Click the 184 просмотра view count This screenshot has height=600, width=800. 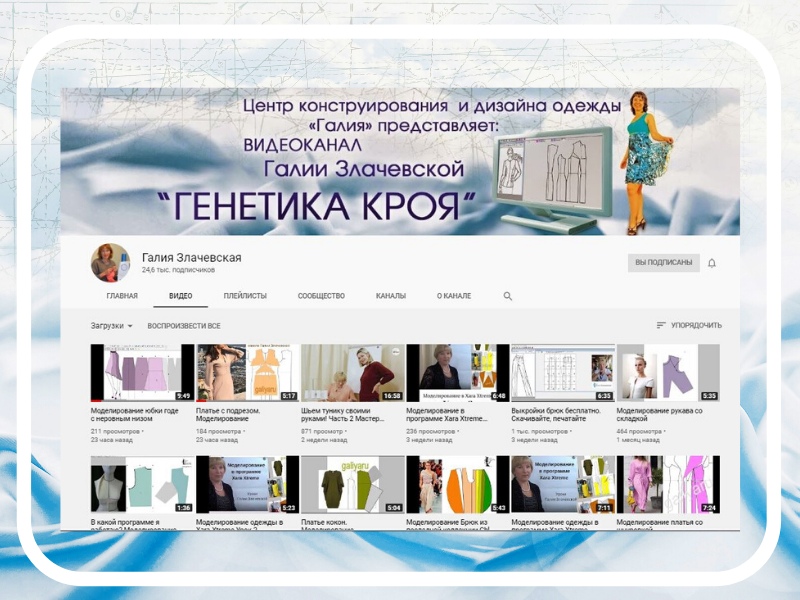pyautogui.click(x=218, y=431)
